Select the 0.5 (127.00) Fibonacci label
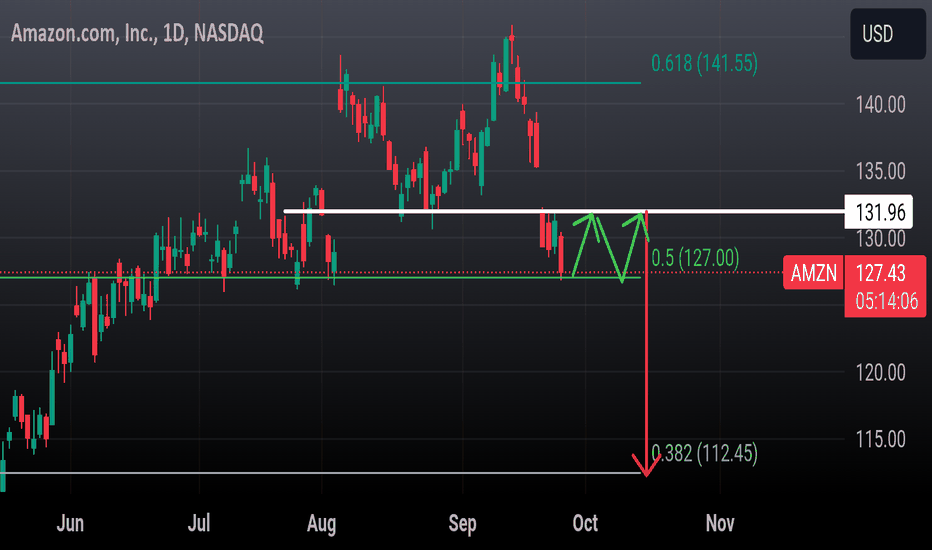 tap(695, 258)
